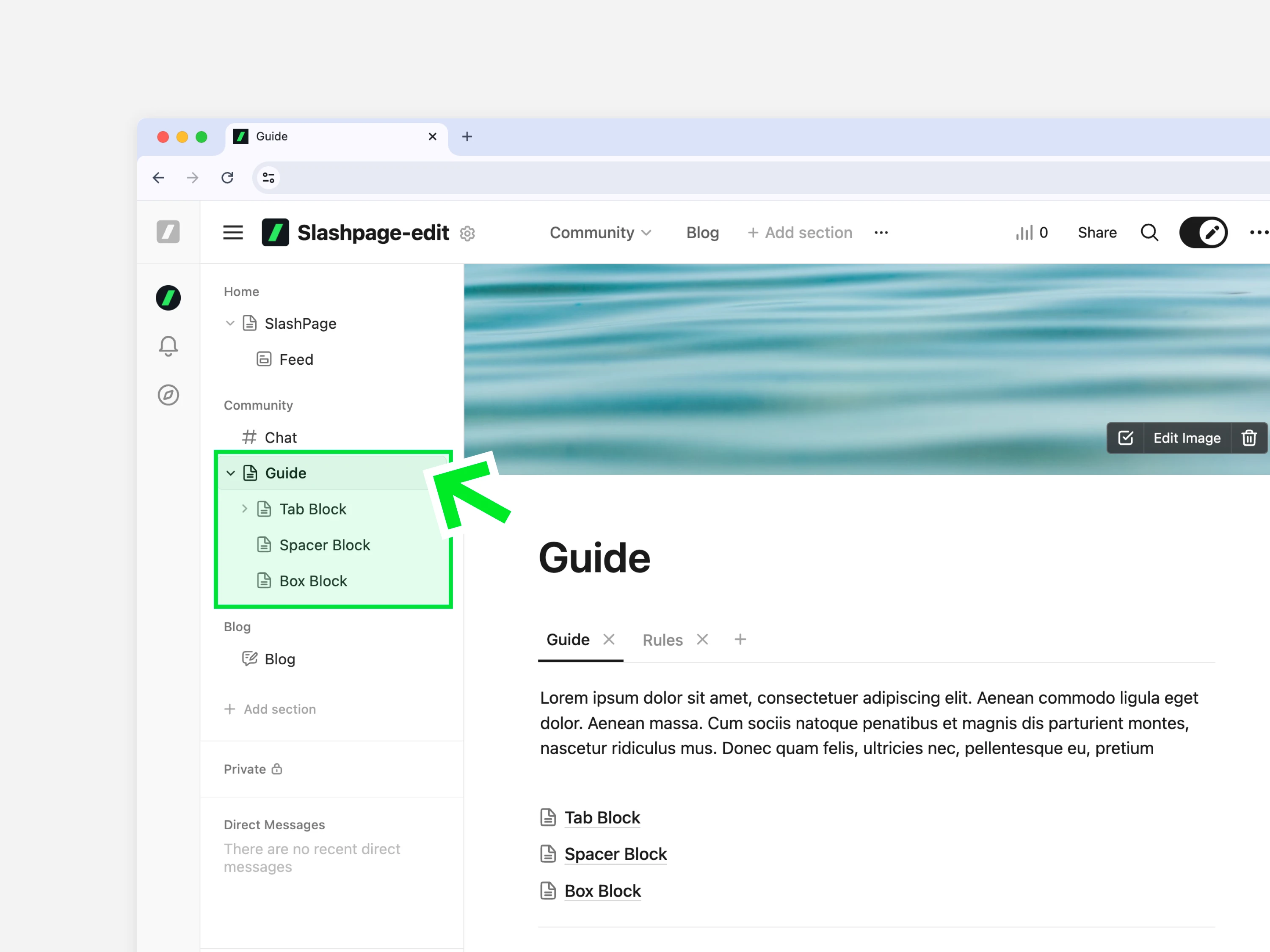Click Edit Image button
The image size is (1270, 952).
point(1187,438)
